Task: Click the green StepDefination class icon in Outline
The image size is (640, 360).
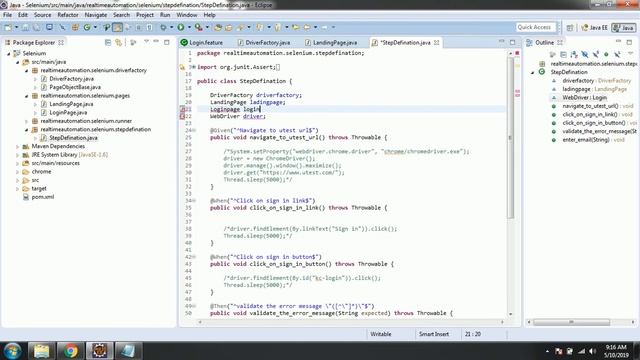Action: [542, 72]
